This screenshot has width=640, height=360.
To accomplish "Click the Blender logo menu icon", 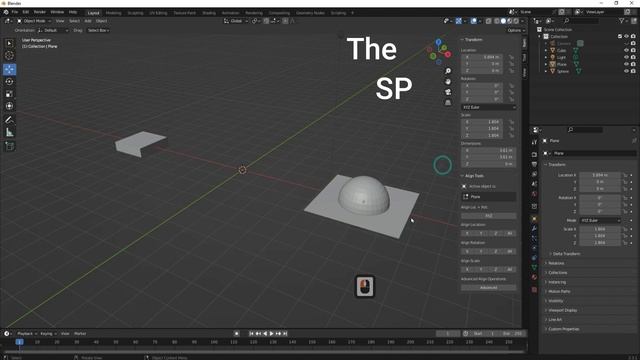I will click(x=6, y=12).
